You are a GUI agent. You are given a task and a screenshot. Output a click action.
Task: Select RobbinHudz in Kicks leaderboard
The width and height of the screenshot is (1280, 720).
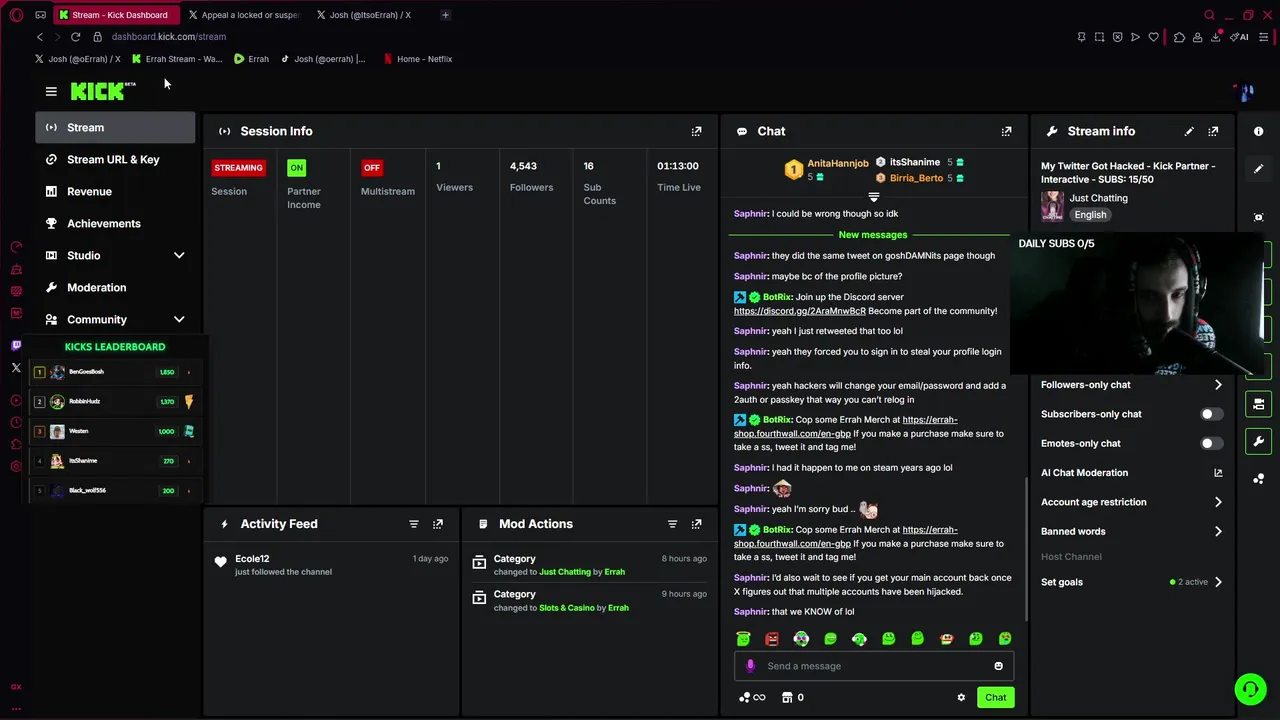116,402
